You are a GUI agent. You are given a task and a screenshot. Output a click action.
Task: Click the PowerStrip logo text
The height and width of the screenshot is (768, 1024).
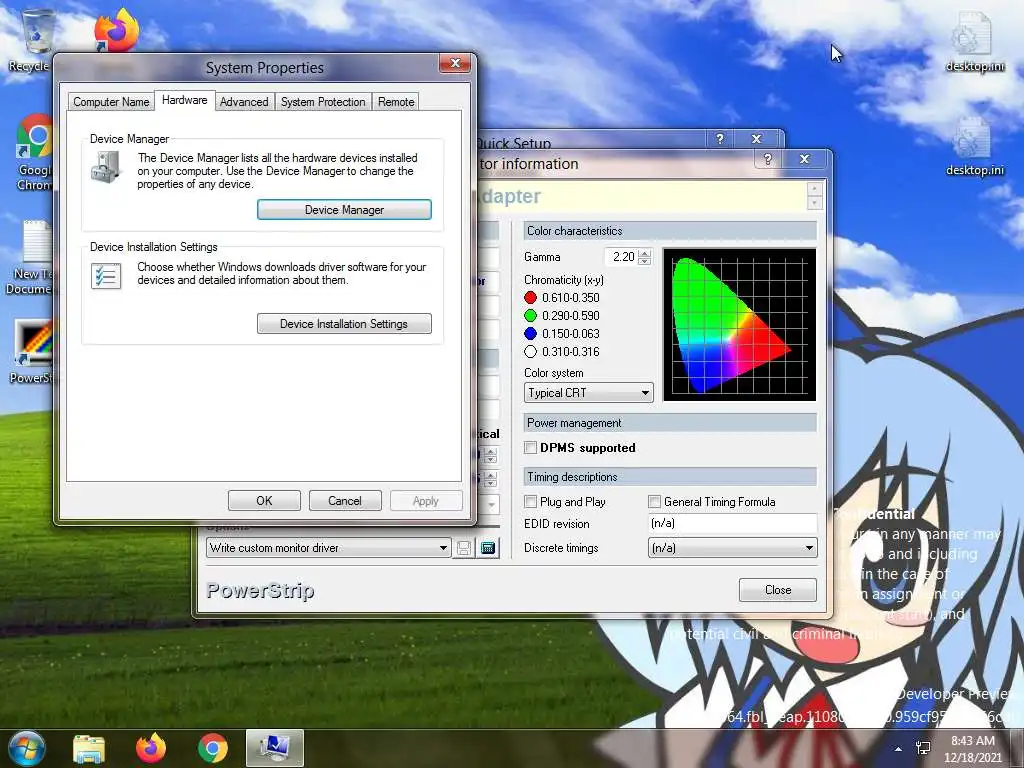[261, 590]
